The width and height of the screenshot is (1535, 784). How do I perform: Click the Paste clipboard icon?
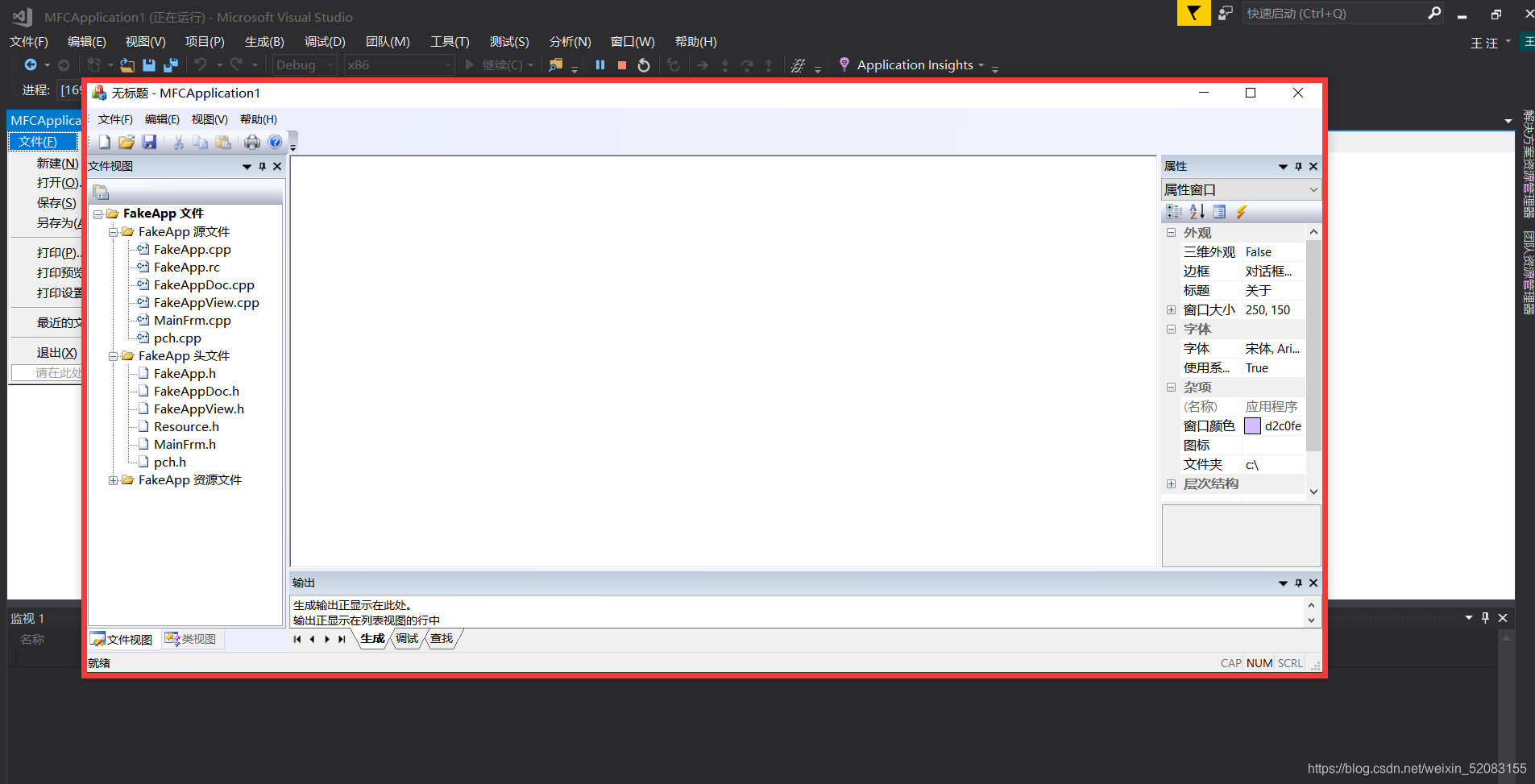click(223, 143)
